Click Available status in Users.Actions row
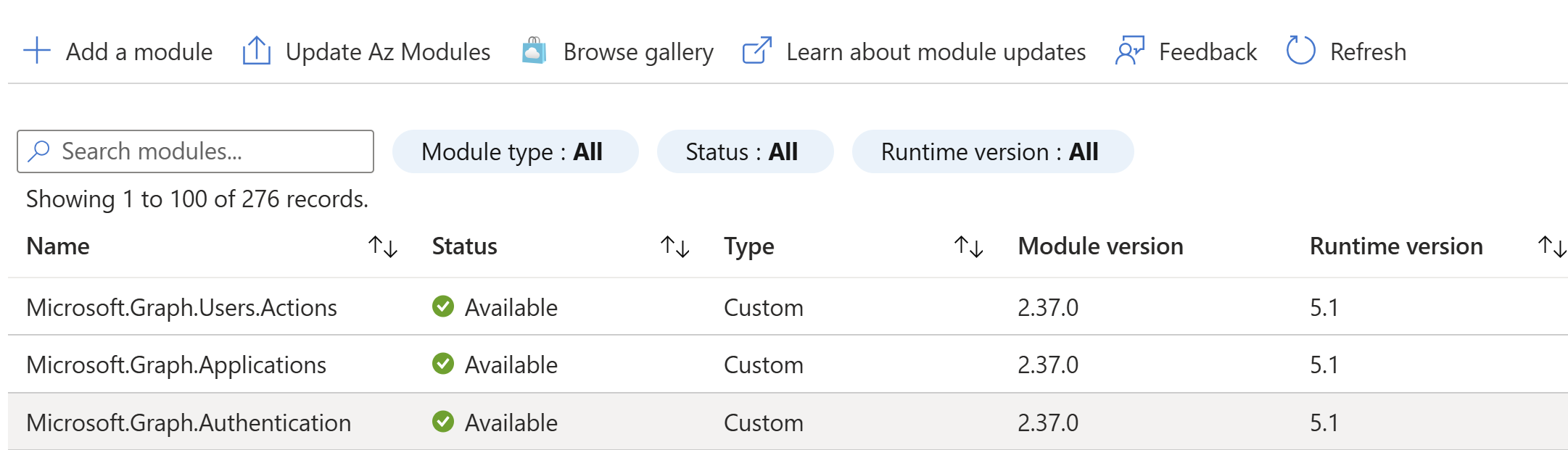The width and height of the screenshot is (1568, 450). click(511, 308)
